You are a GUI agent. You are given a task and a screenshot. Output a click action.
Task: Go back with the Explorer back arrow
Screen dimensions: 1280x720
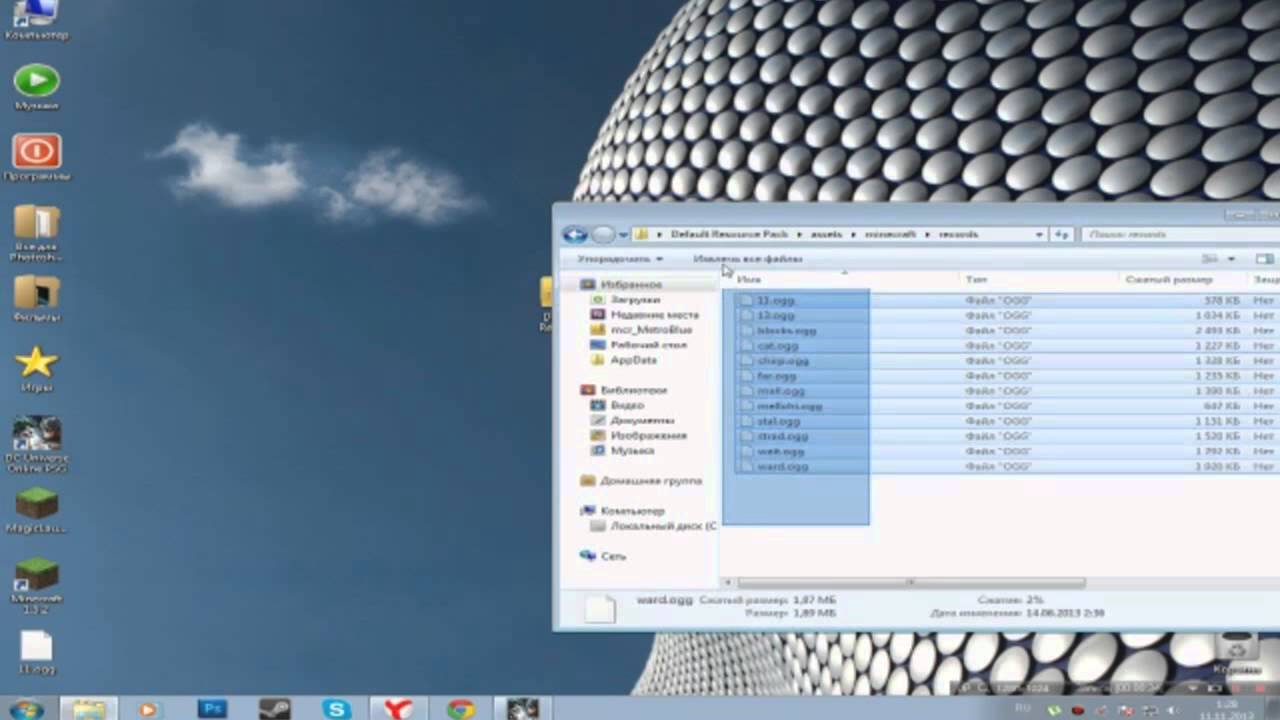tap(575, 235)
